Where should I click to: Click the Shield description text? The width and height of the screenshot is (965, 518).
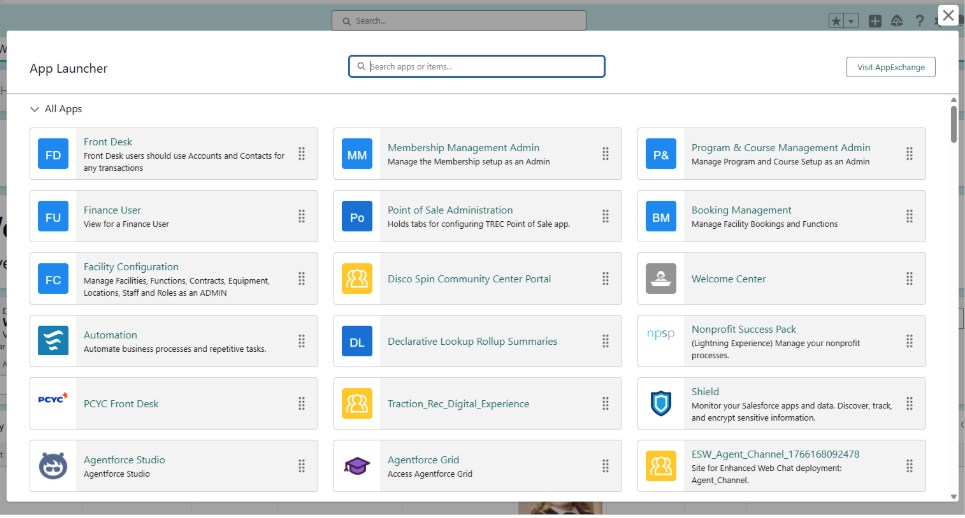[791, 412]
